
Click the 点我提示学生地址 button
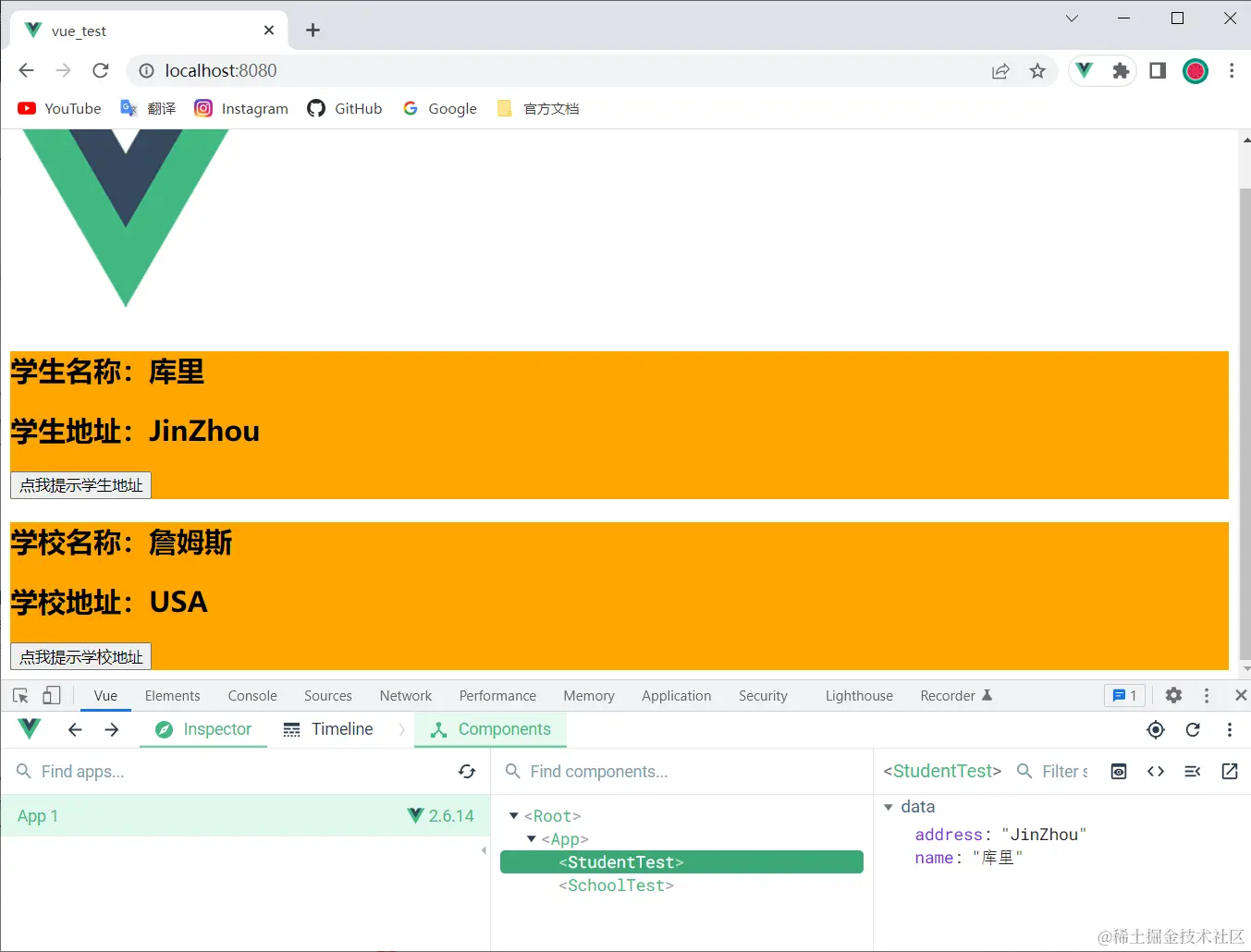[80, 485]
